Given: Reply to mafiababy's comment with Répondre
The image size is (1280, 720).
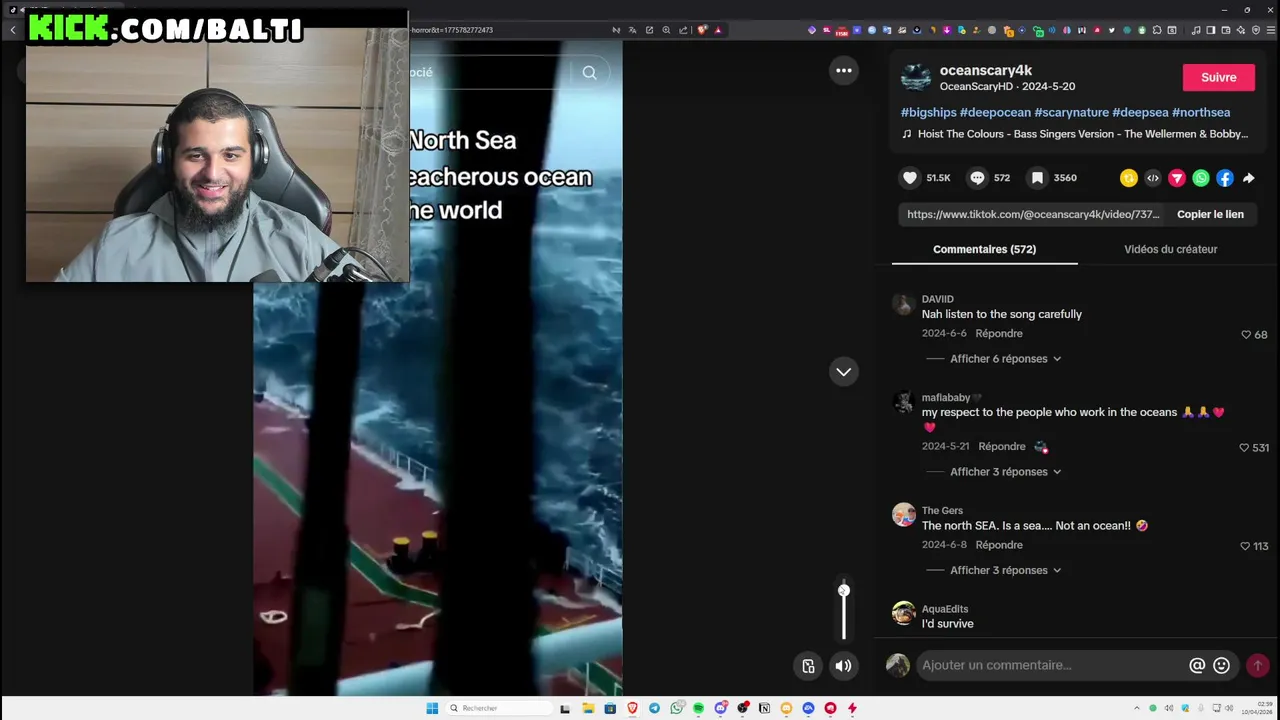Looking at the screenshot, I should [1002, 447].
